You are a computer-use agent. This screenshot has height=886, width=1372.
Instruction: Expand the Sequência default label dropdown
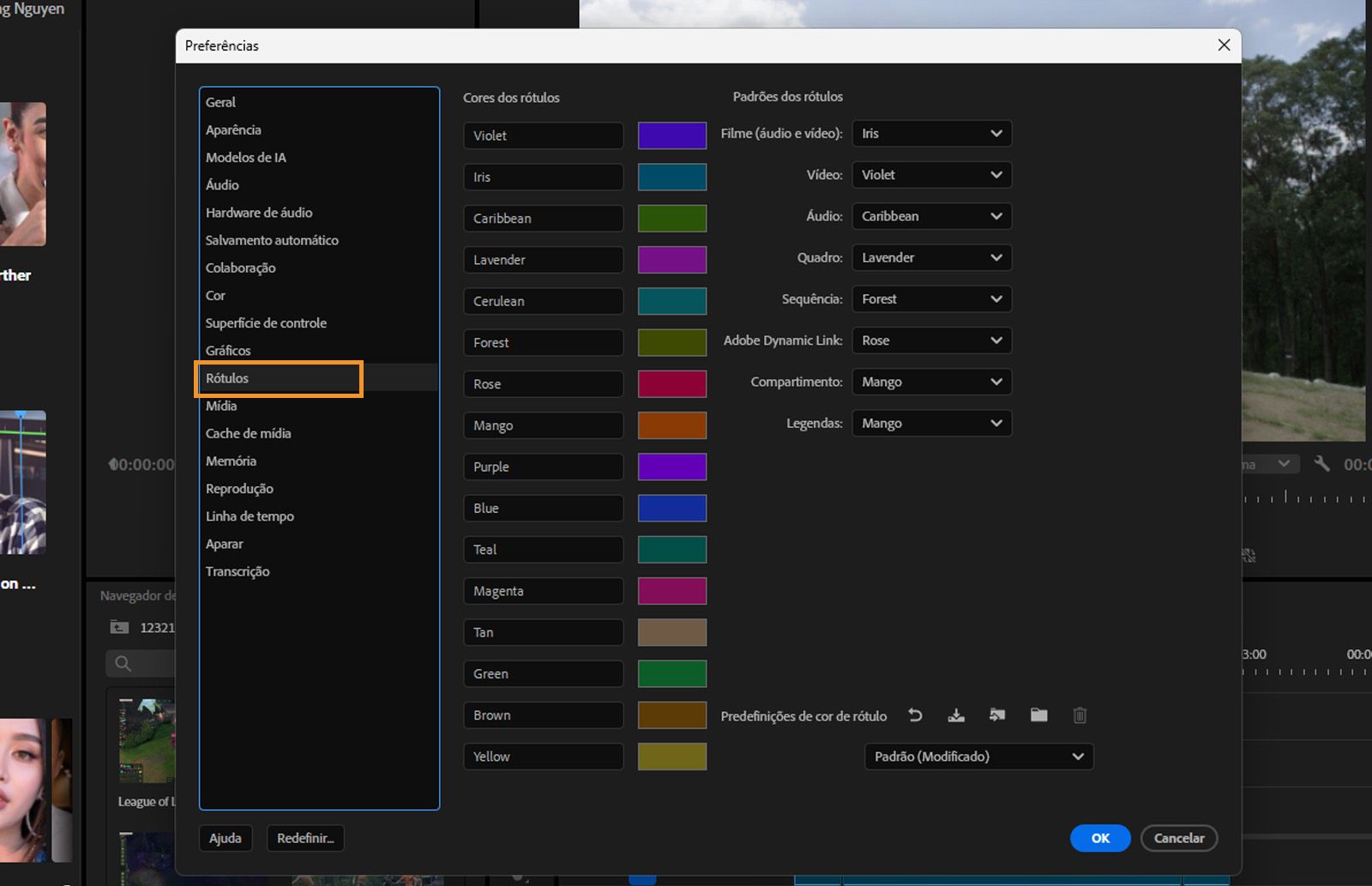932,299
